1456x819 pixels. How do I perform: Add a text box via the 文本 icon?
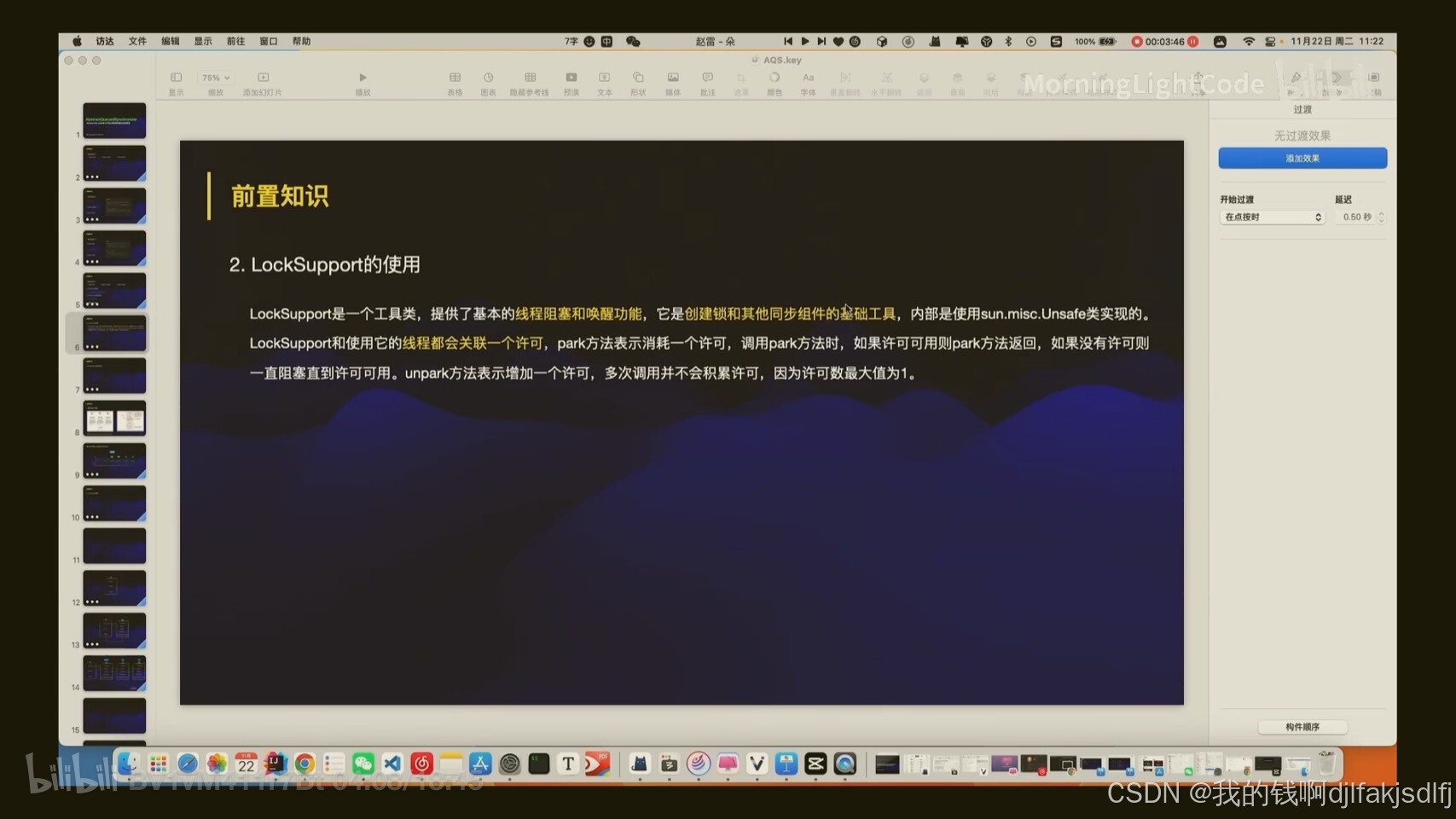click(604, 78)
